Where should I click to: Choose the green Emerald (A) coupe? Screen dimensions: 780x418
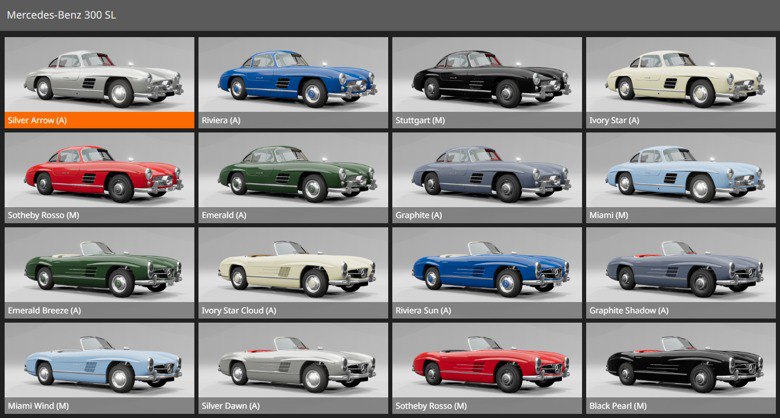pyautogui.click(x=294, y=170)
